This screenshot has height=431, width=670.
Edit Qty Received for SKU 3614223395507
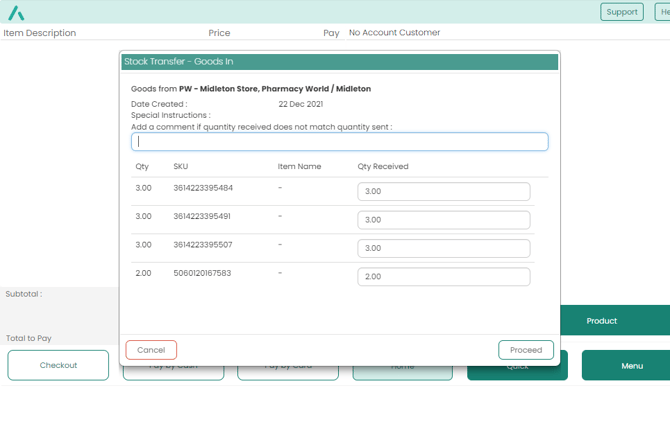443,248
